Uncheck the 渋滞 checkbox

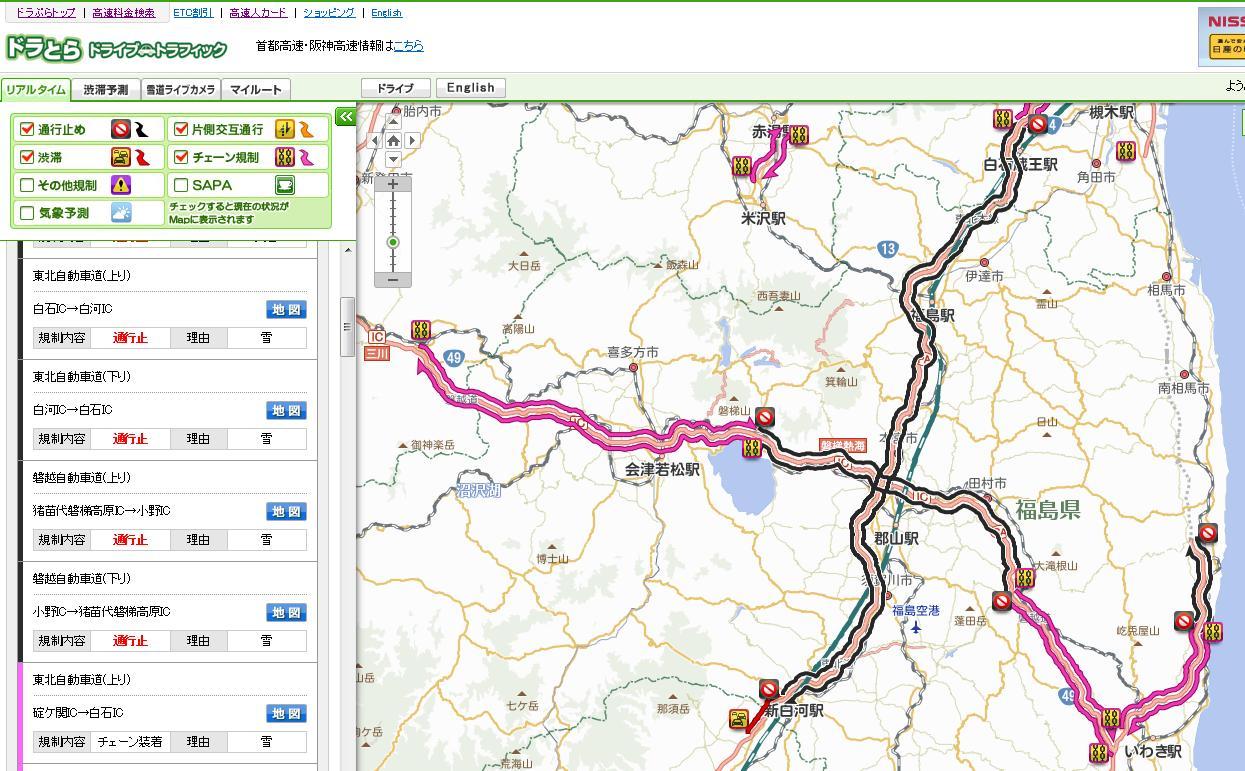[x=27, y=157]
